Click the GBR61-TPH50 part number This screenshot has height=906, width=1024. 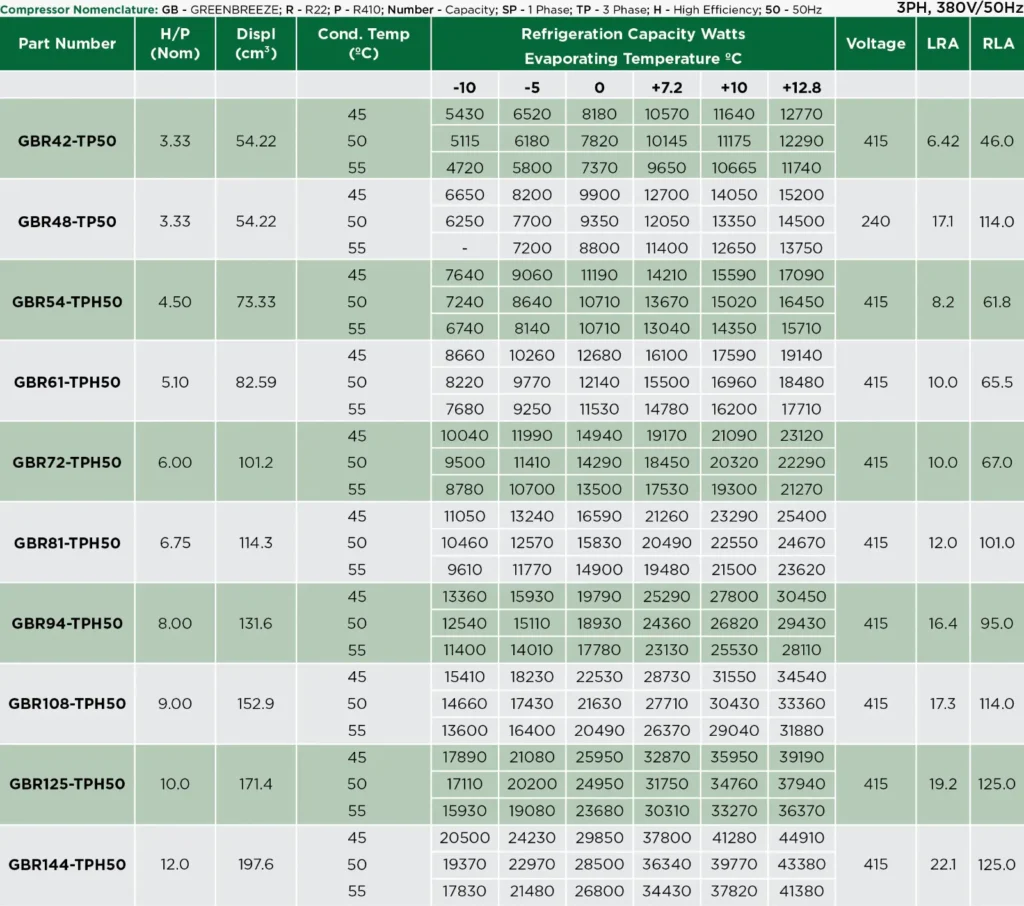coord(67,382)
